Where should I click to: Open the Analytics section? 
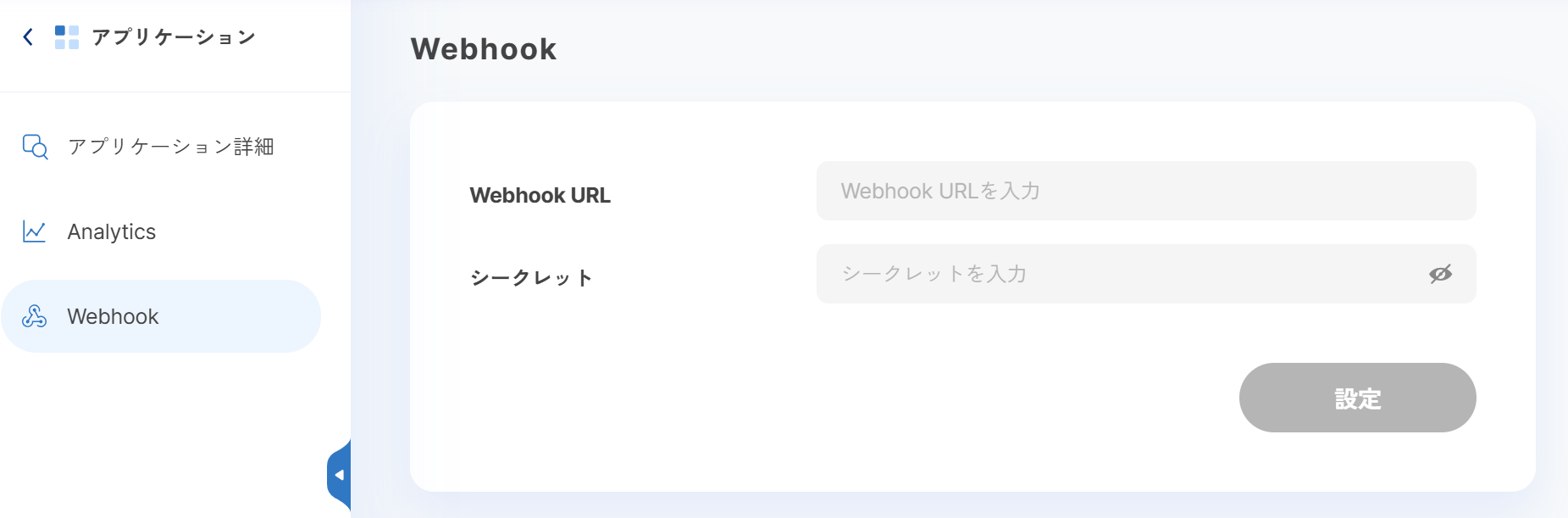pyautogui.click(x=110, y=231)
